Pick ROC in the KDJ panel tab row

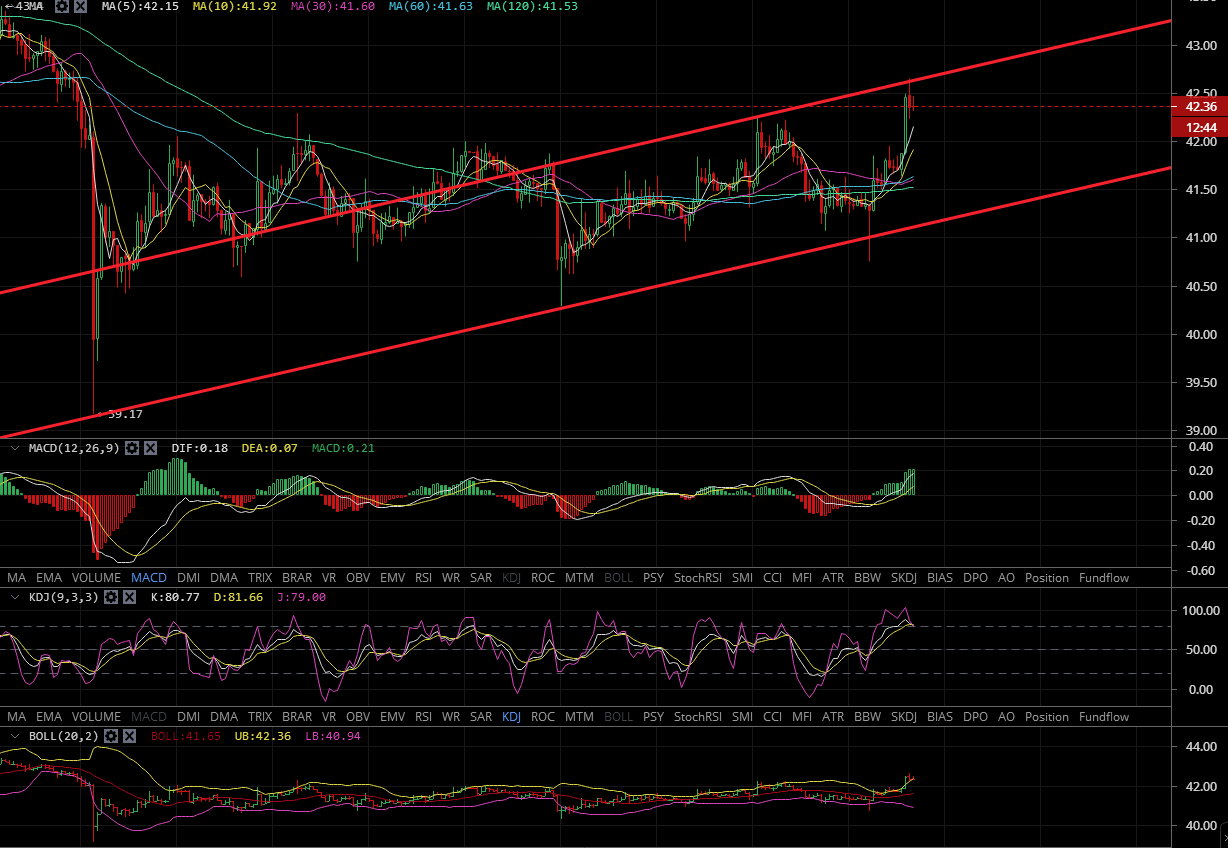click(543, 717)
